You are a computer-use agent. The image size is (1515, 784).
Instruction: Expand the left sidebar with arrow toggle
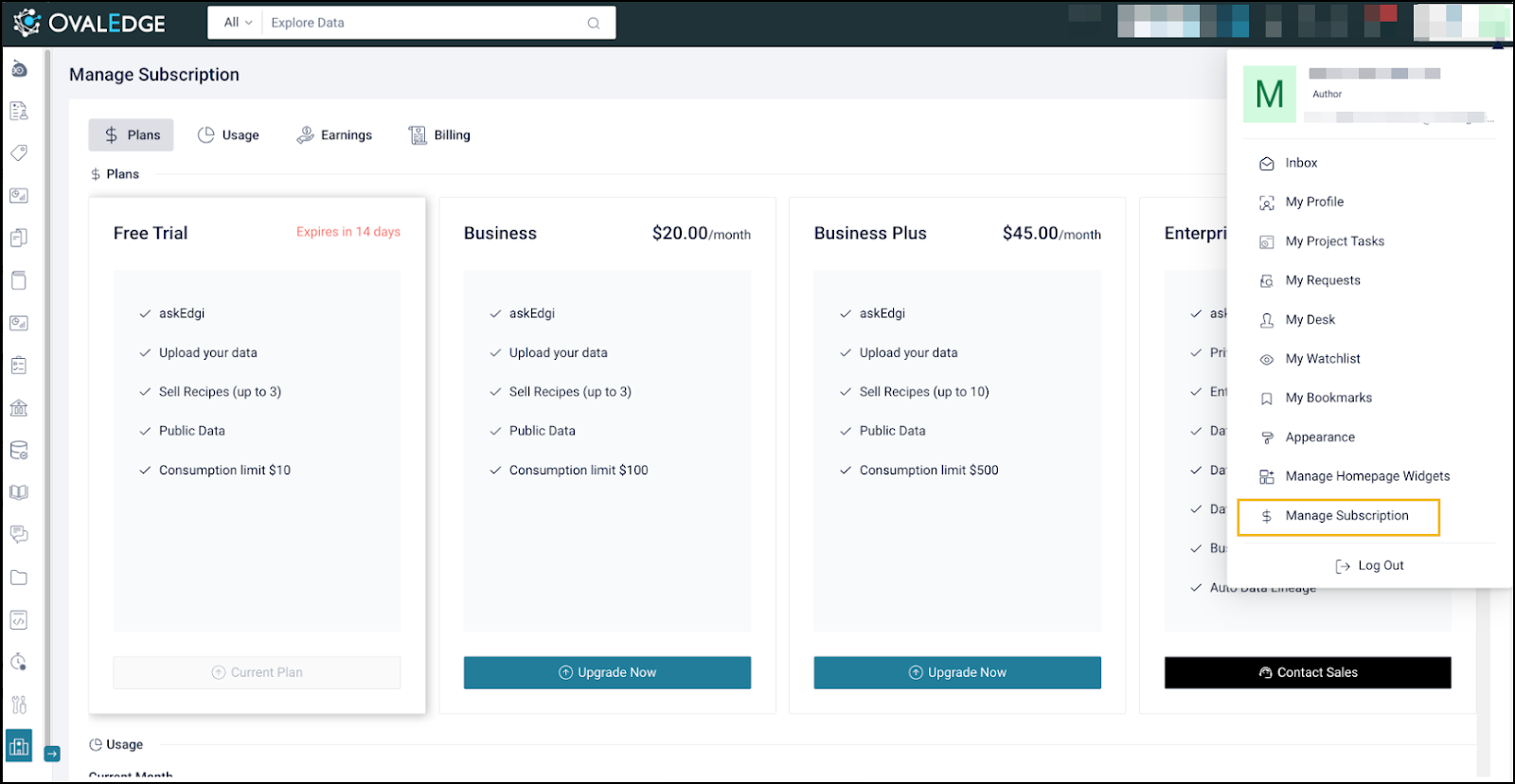[x=53, y=754]
